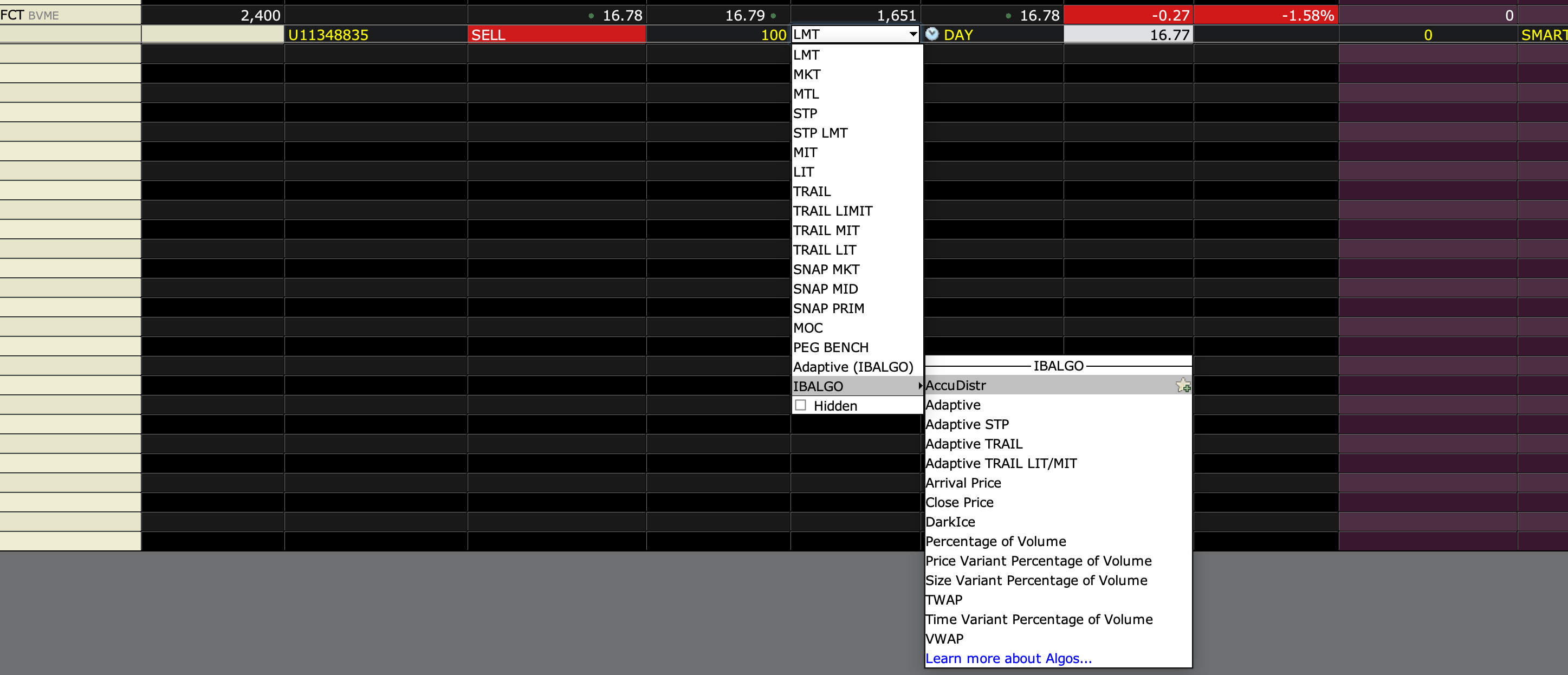
Task: Open the LMT order type dropdown arrow
Action: coord(913,34)
